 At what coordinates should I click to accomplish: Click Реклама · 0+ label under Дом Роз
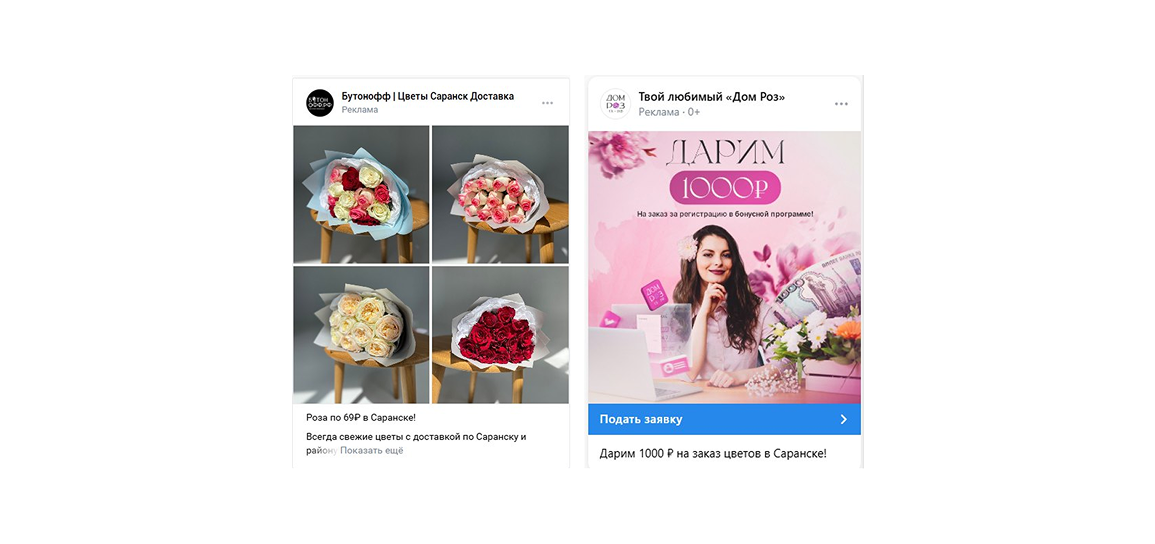[x=669, y=112]
